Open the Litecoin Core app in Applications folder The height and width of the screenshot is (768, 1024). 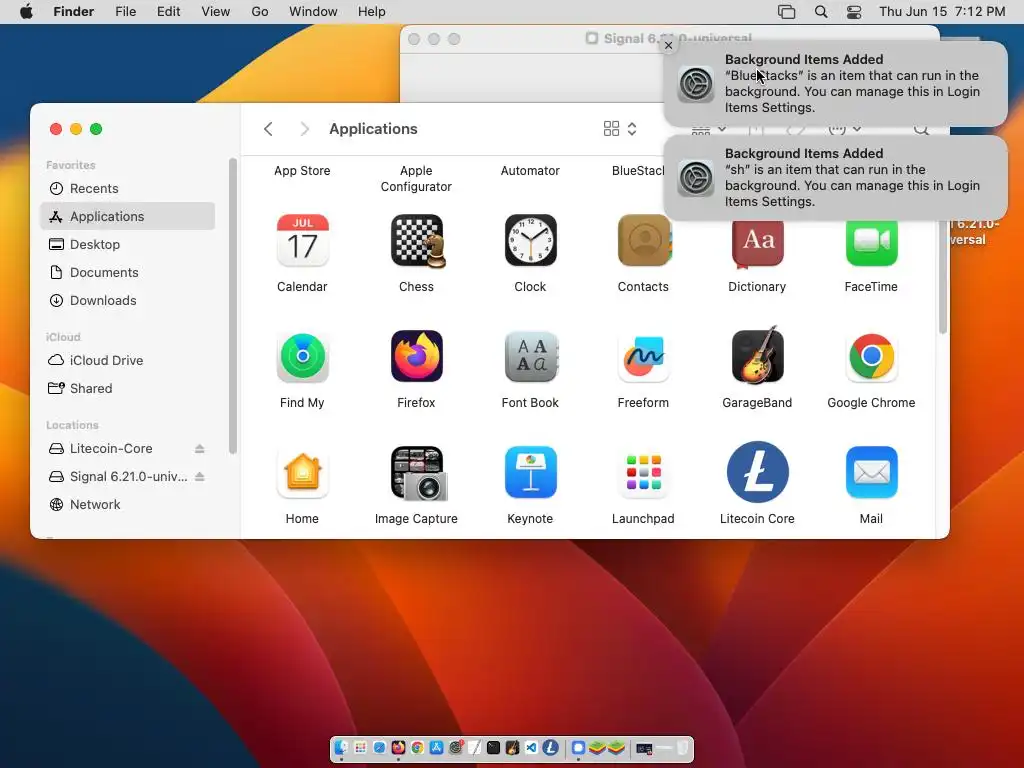[x=758, y=472]
